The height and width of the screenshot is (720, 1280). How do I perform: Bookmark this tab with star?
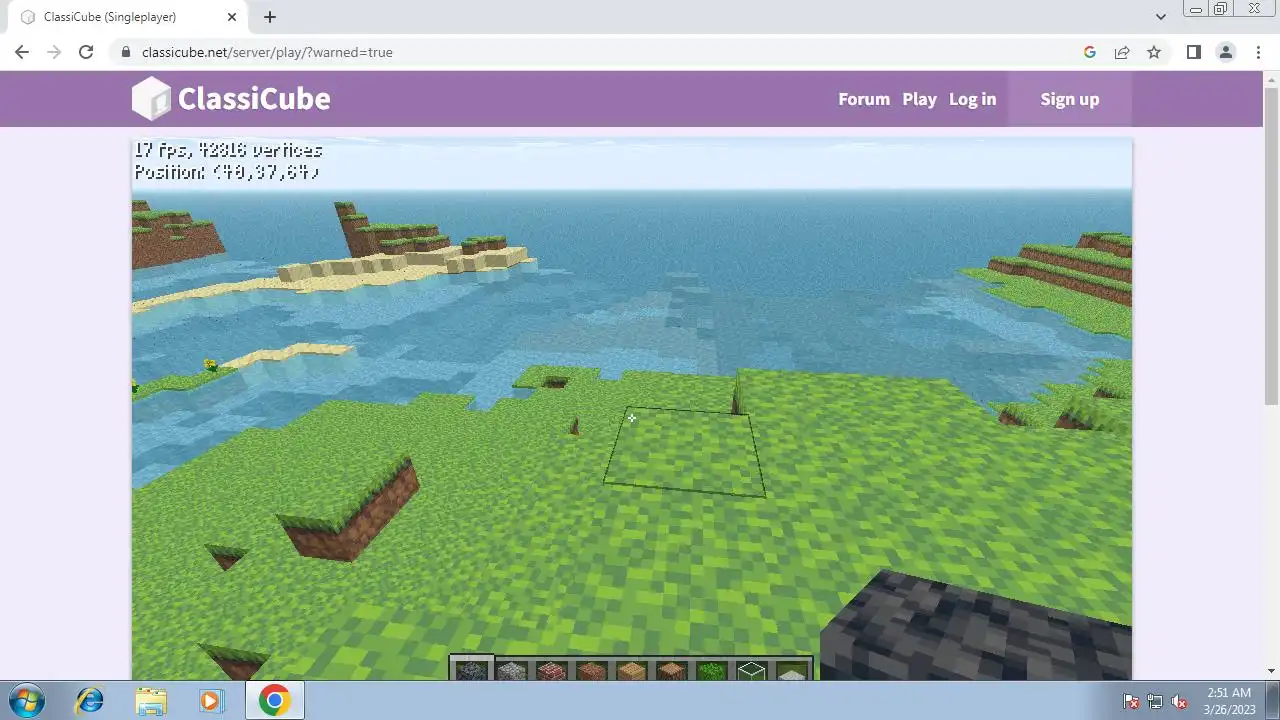[x=1154, y=52]
